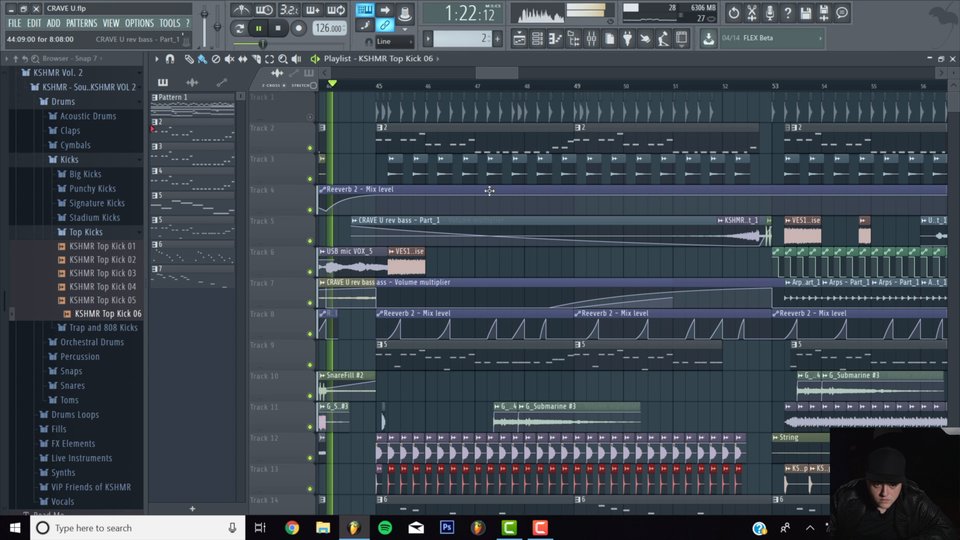The width and height of the screenshot is (960, 540).
Task: Click the one-click recording microphone icon
Action: tap(770, 12)
